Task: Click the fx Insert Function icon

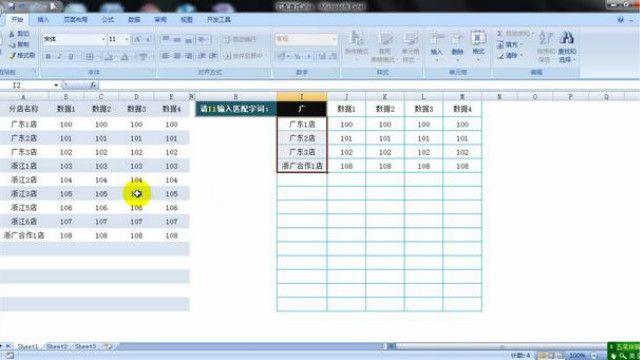Action: (x=93, y=85)
